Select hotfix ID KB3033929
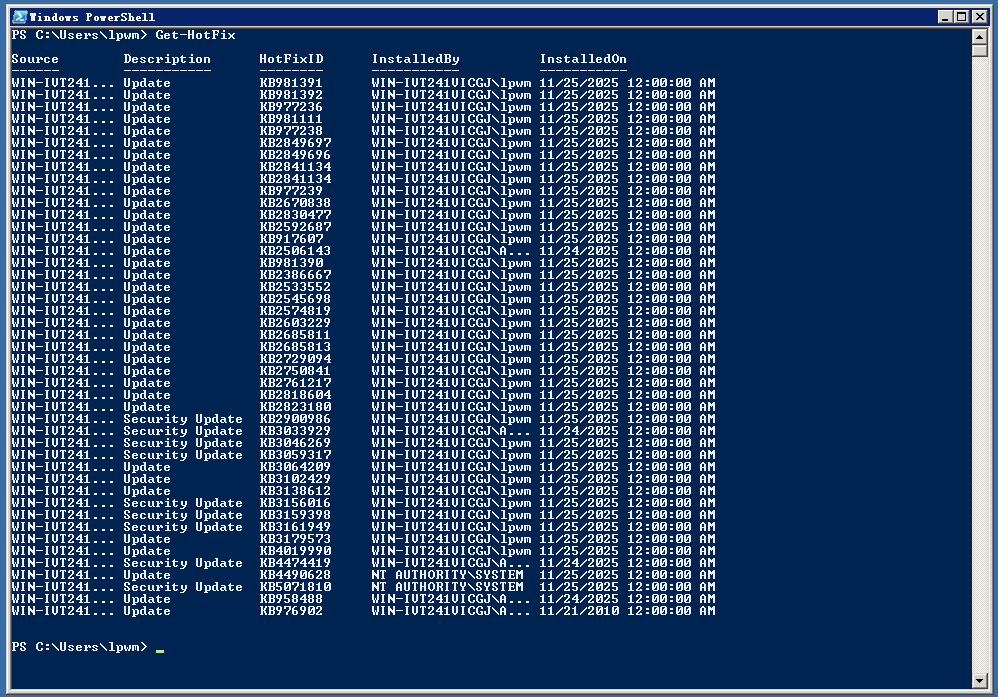 pos(295,431)
